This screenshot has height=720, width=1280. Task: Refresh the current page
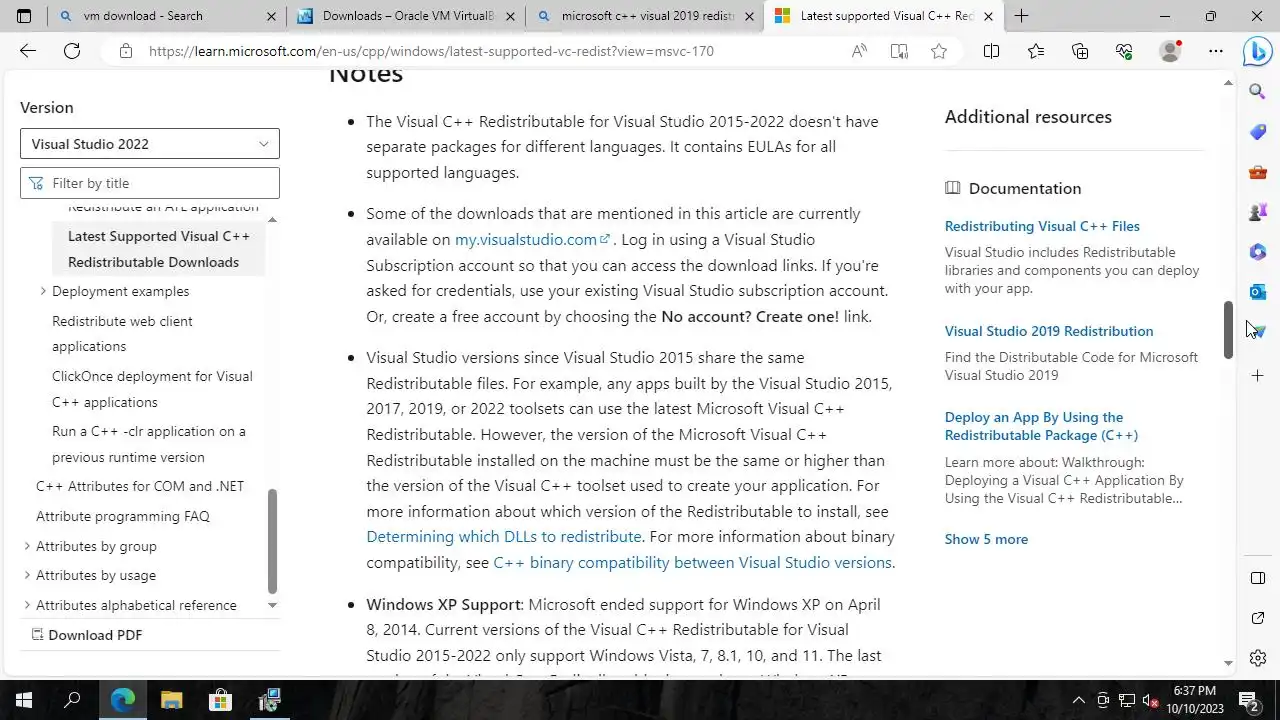pyautogui.click(x=72, y=51)
